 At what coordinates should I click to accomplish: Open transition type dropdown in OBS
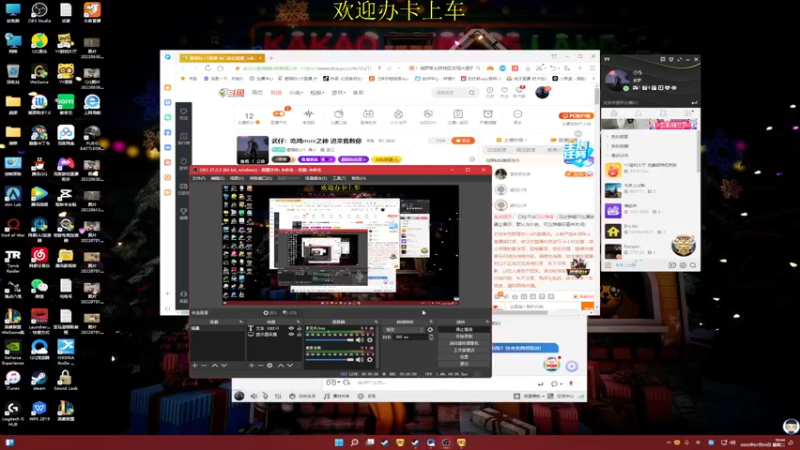[404, 330]
